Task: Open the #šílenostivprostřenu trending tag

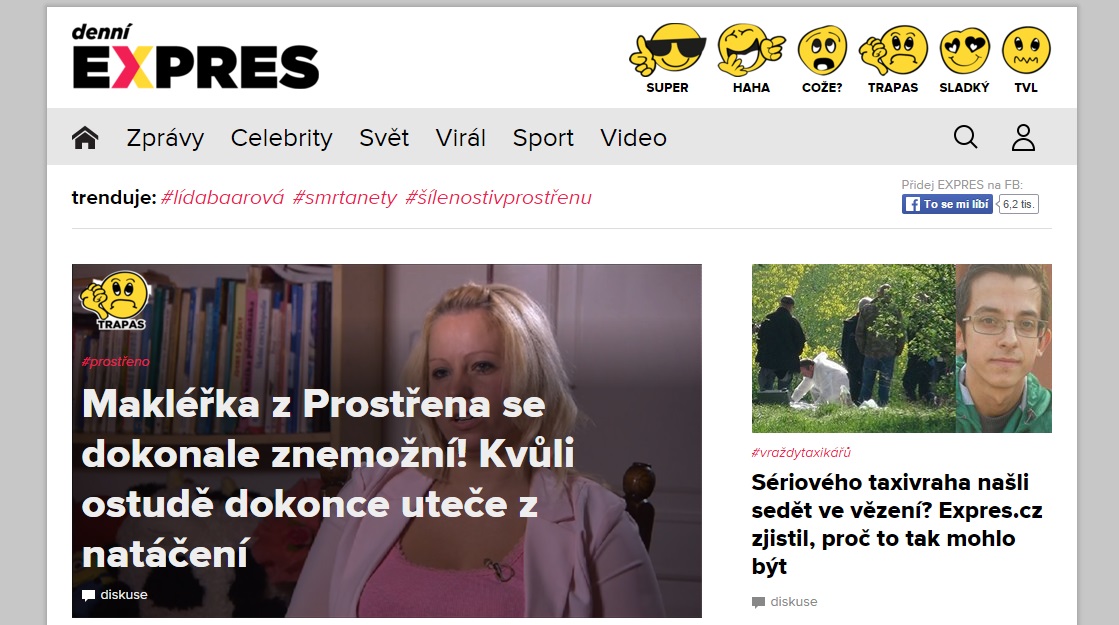Action: 498,198
